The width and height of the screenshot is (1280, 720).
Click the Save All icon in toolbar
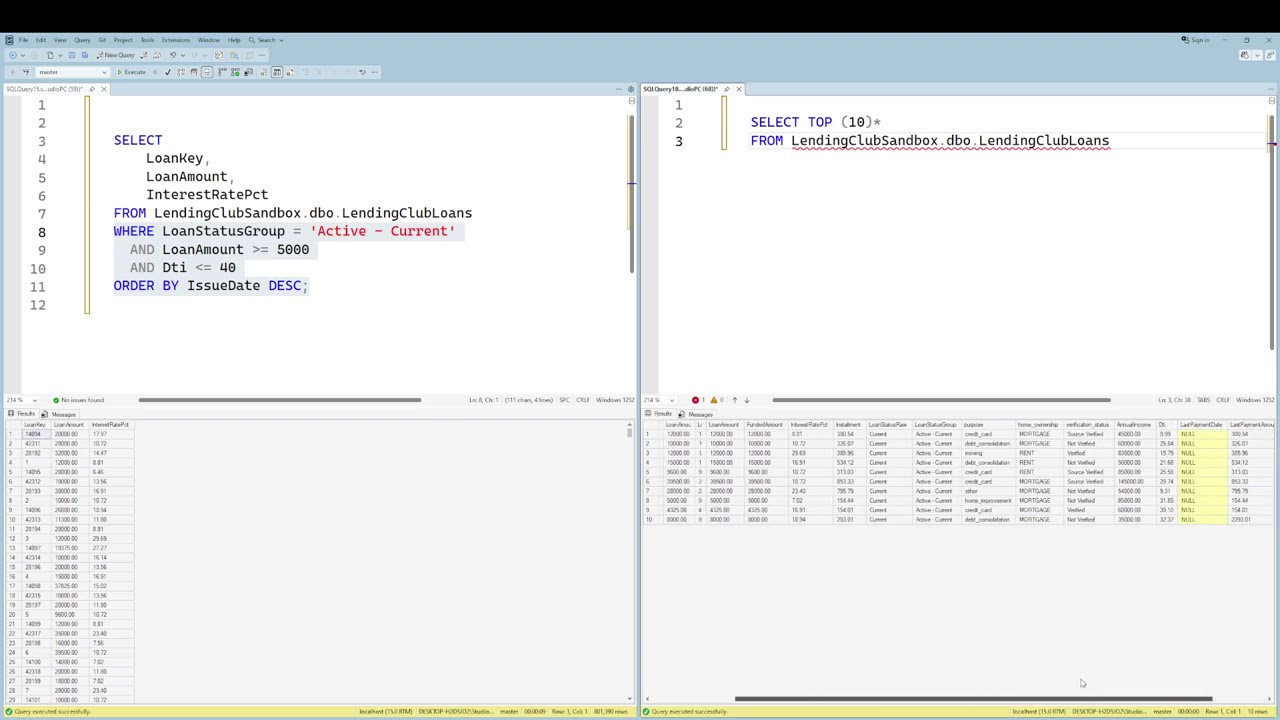85,55
